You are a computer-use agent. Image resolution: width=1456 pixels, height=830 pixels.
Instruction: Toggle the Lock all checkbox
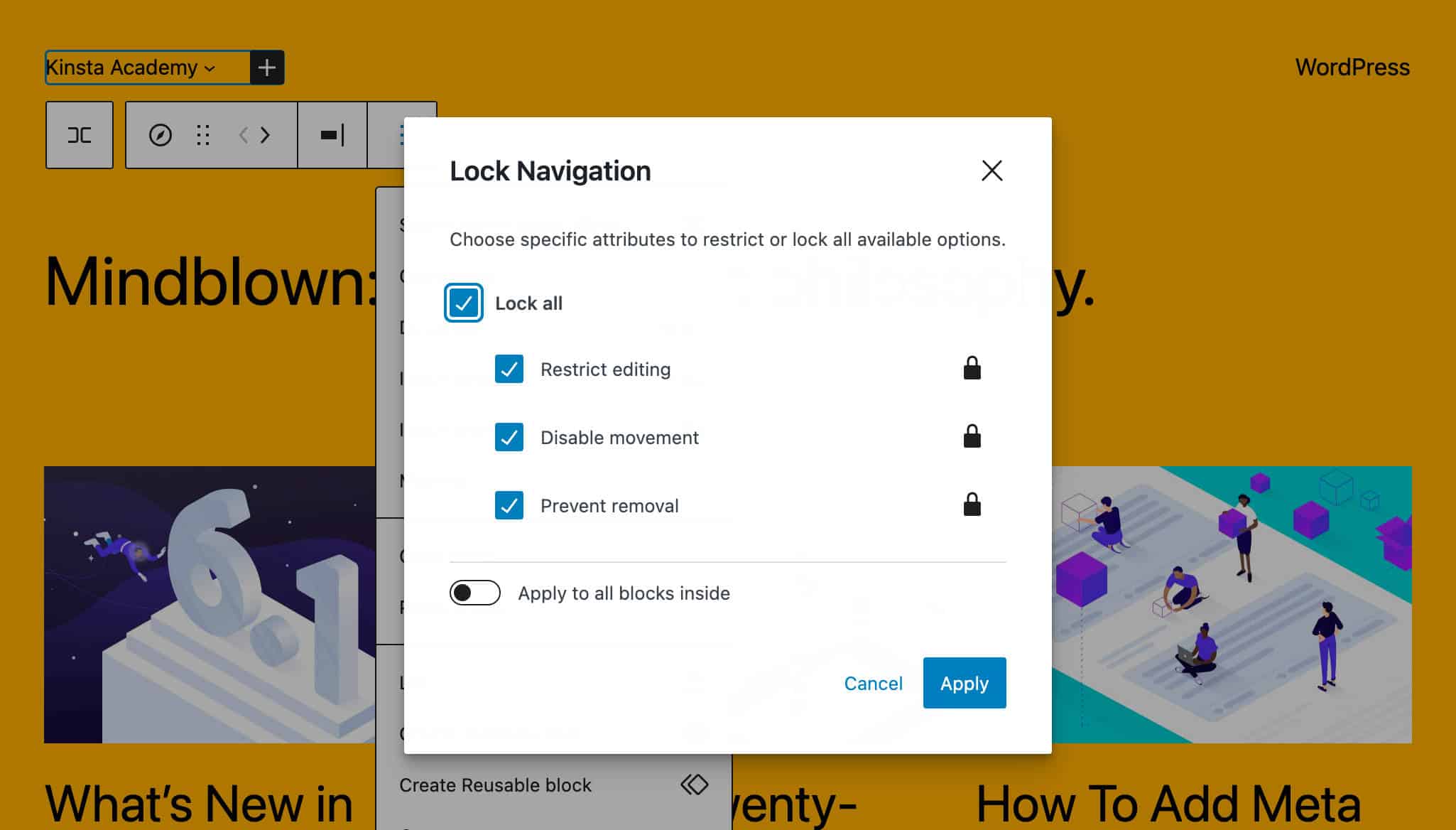coord(463,303)
